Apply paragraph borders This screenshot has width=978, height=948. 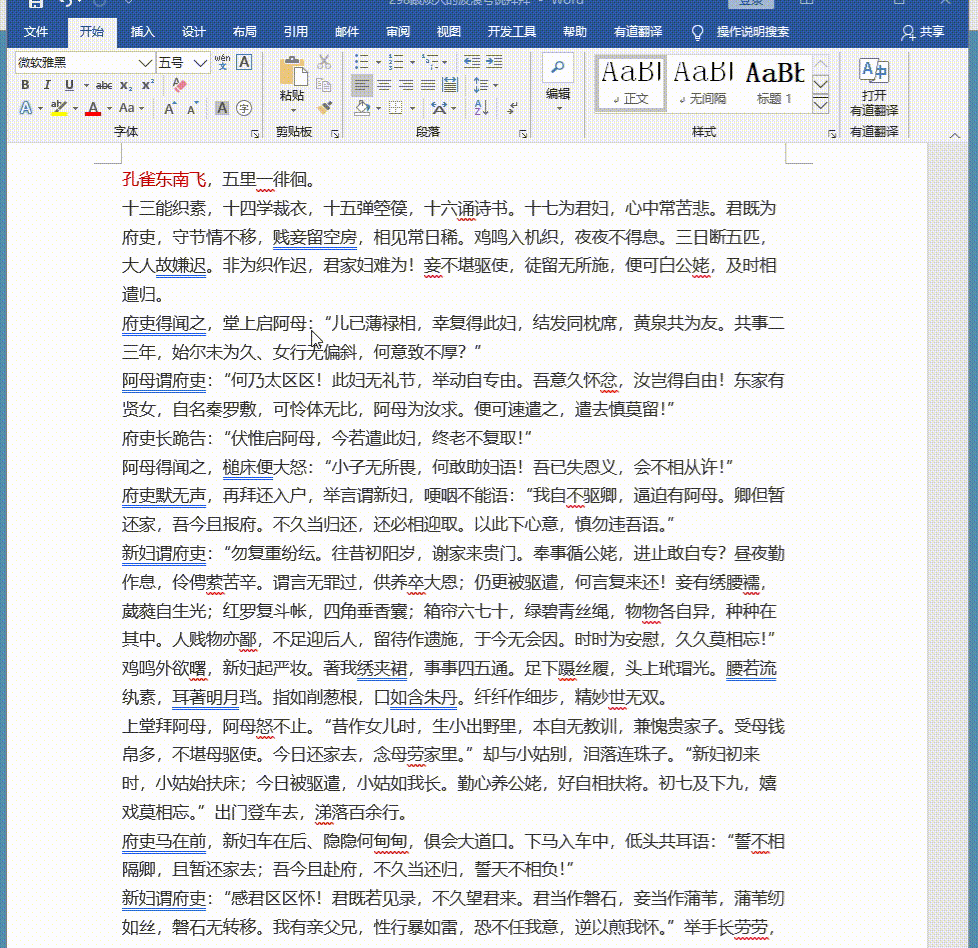click(x=395, y=108)
